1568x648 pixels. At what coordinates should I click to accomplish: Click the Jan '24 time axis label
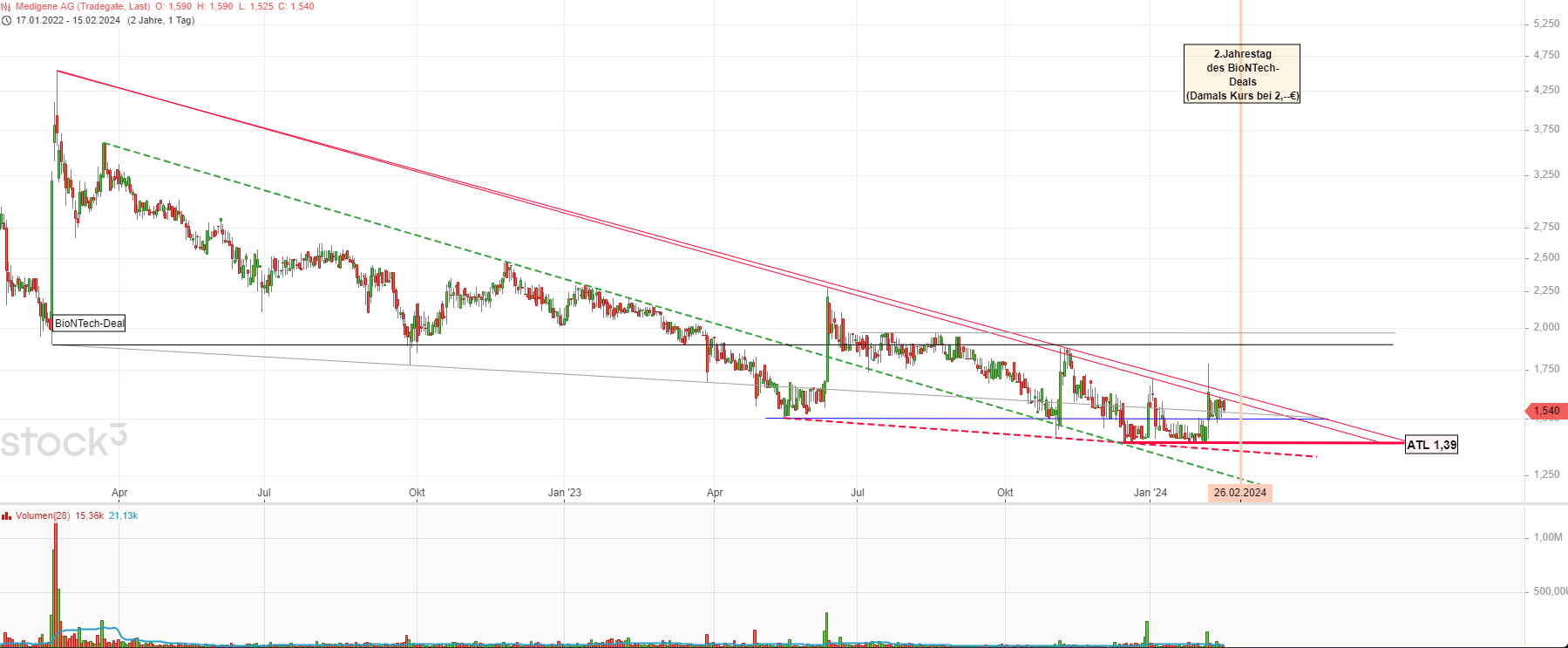1151,493
